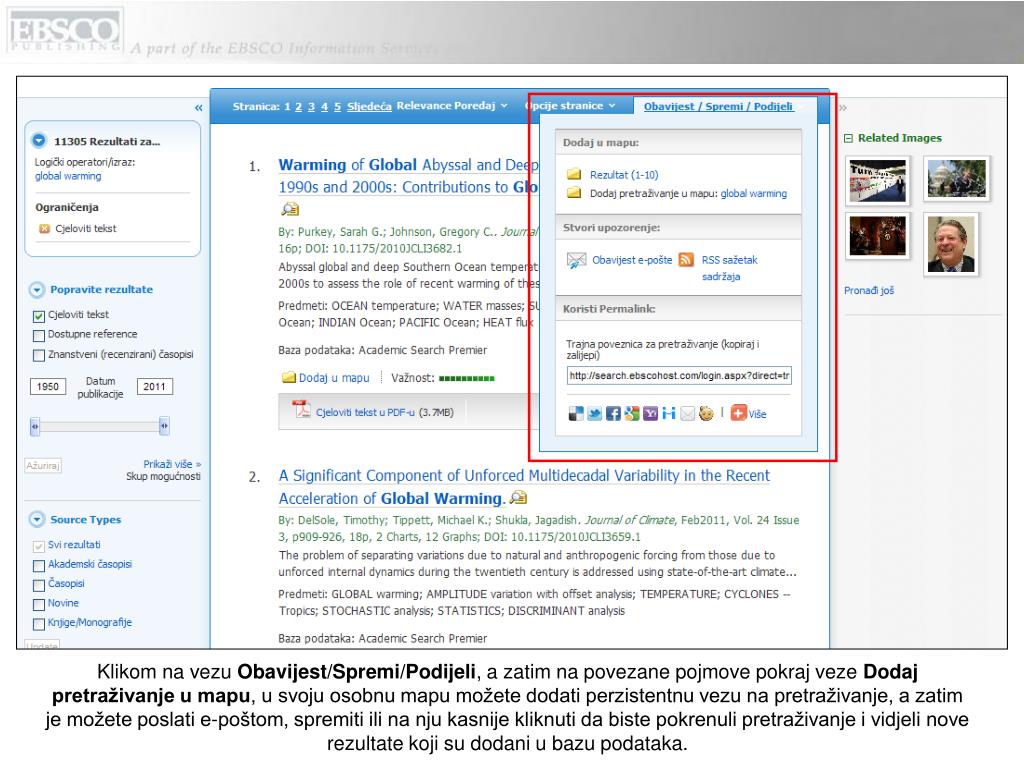Share via hi5 icon
This screenshot has height=768, width=1024.
click(x=668, y=413)
